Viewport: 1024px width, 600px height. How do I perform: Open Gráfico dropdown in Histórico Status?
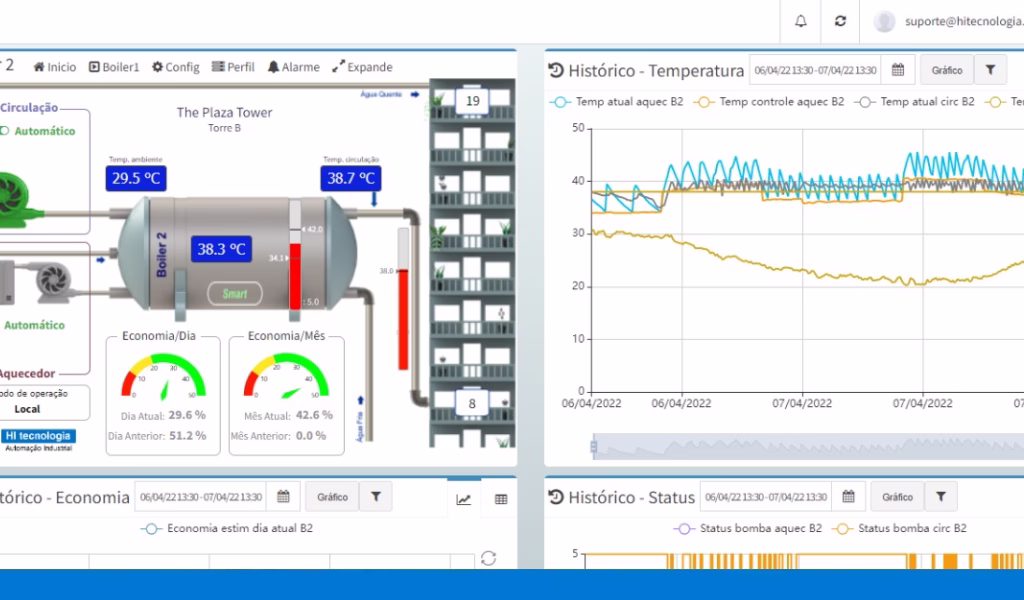pyautogui.click(x=897, y=497)
